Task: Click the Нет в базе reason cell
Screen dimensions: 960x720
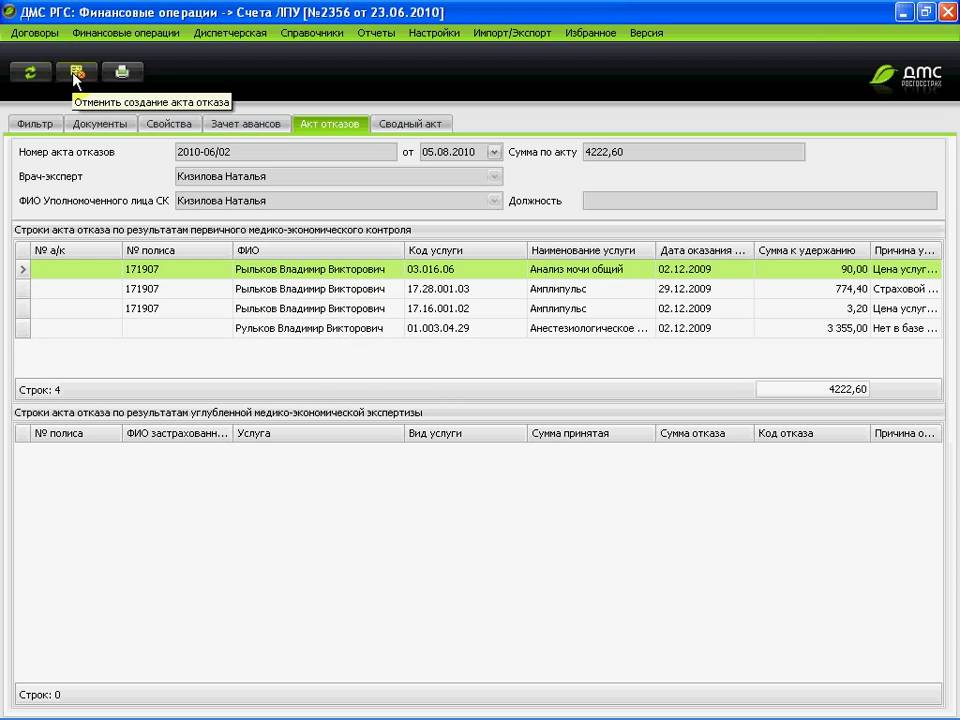Action: [906, 328]
